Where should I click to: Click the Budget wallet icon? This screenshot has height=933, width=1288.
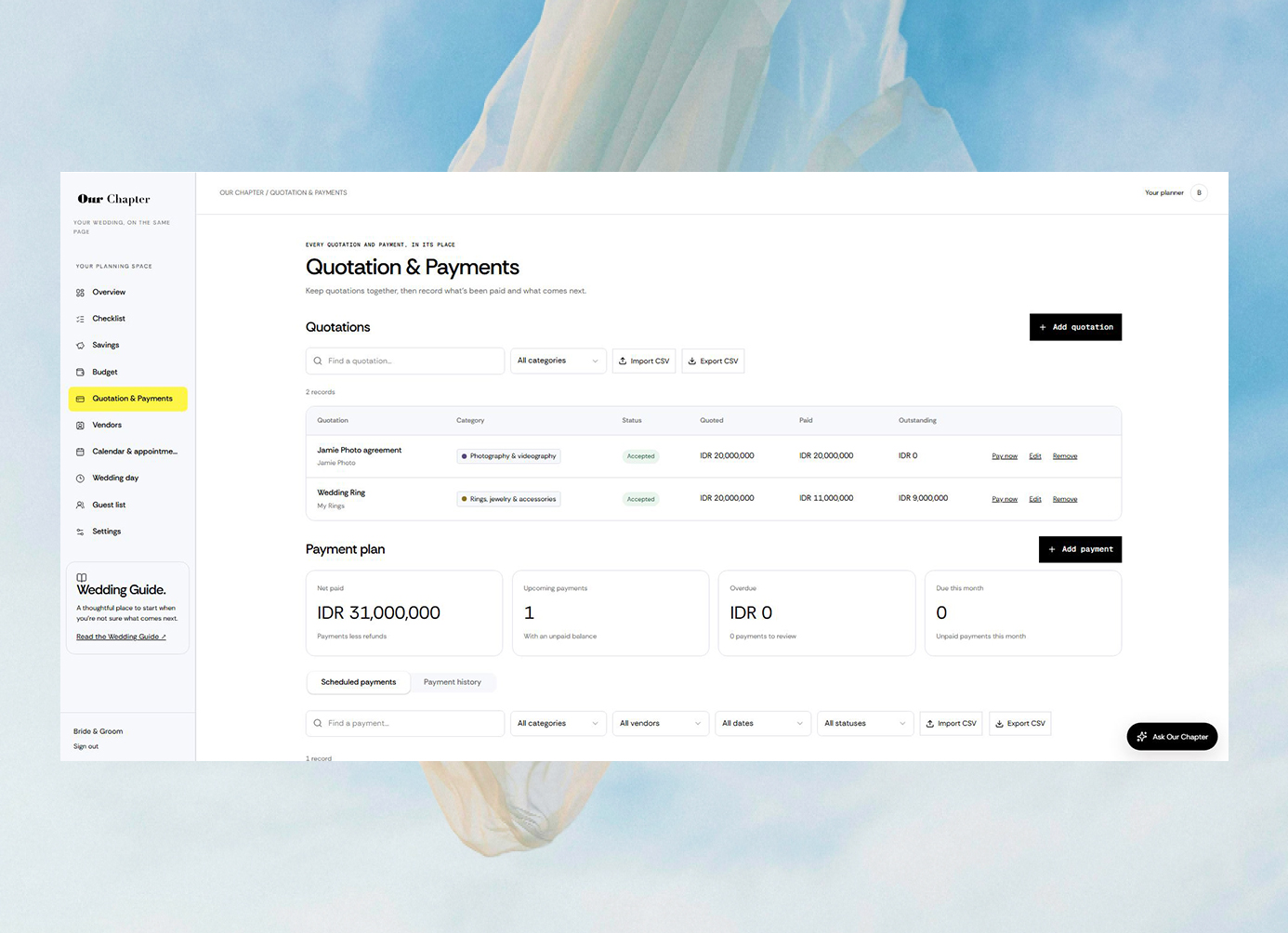click(80, 373)
